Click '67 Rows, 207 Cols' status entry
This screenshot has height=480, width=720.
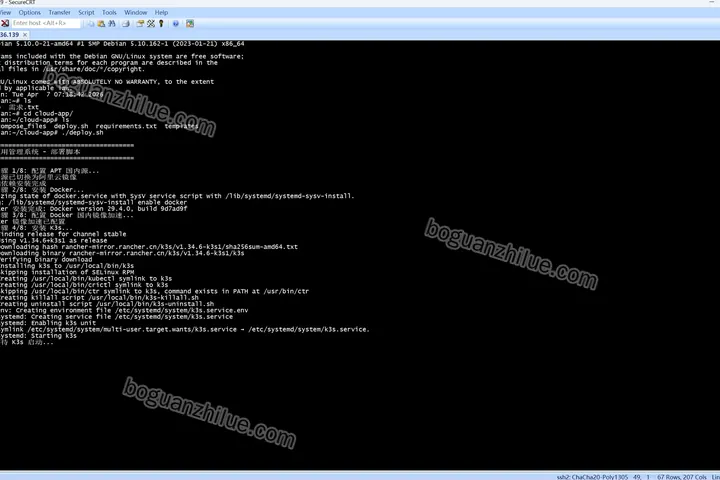click(x=682, y=477)
